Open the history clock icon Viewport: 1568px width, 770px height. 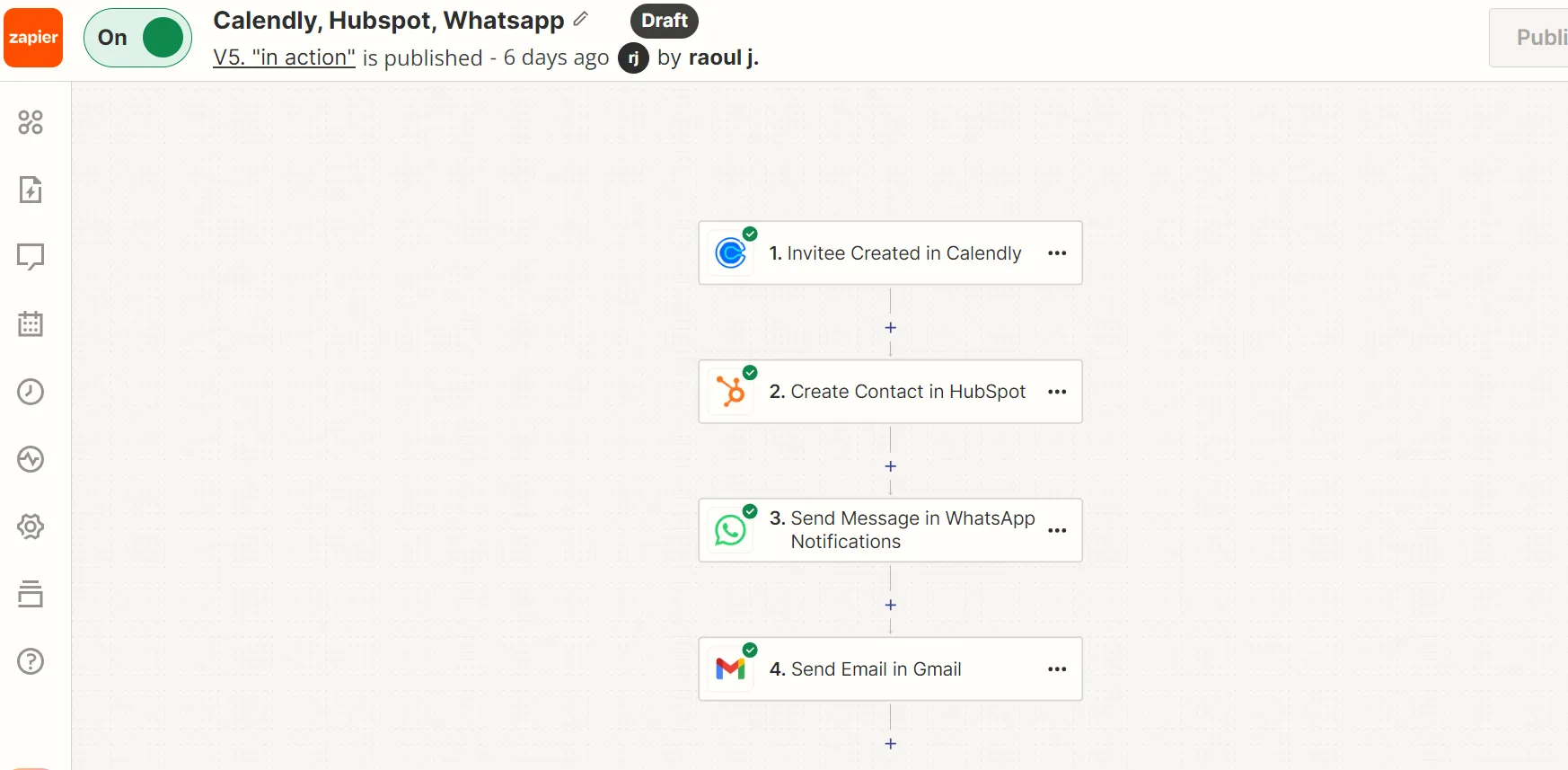[31, 392]
